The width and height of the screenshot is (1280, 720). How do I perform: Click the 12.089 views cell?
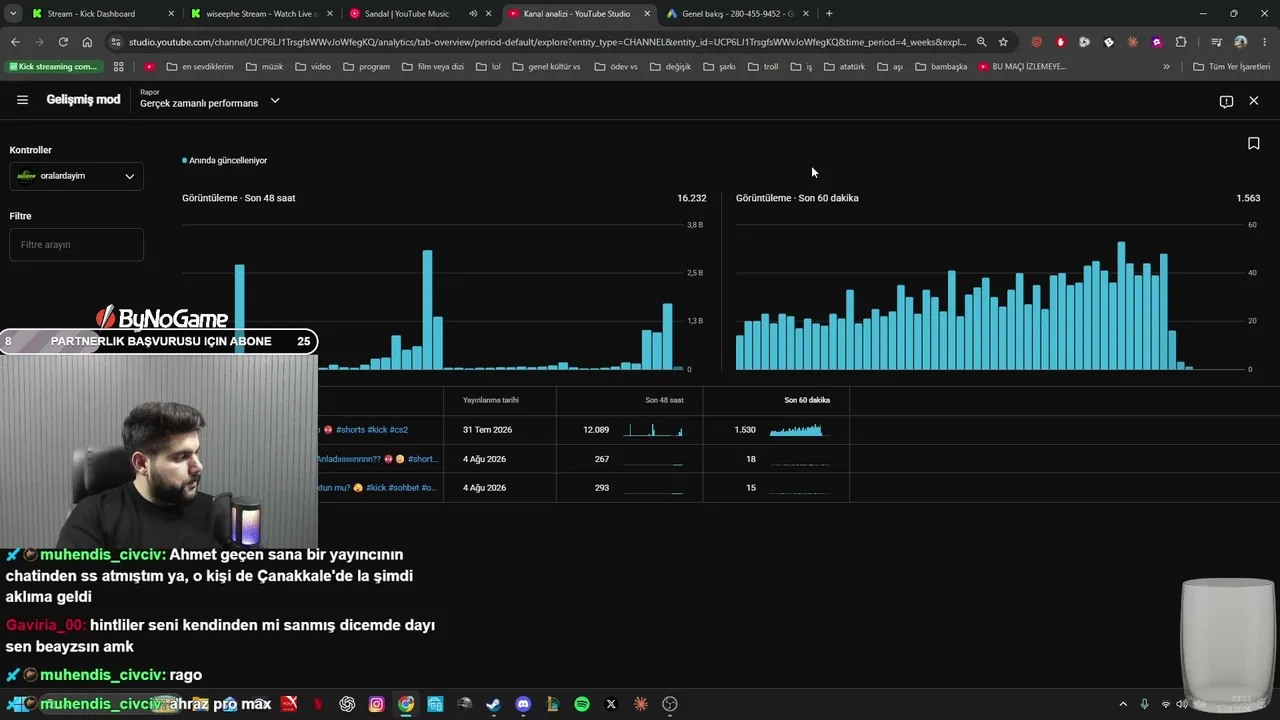(596, 430)
